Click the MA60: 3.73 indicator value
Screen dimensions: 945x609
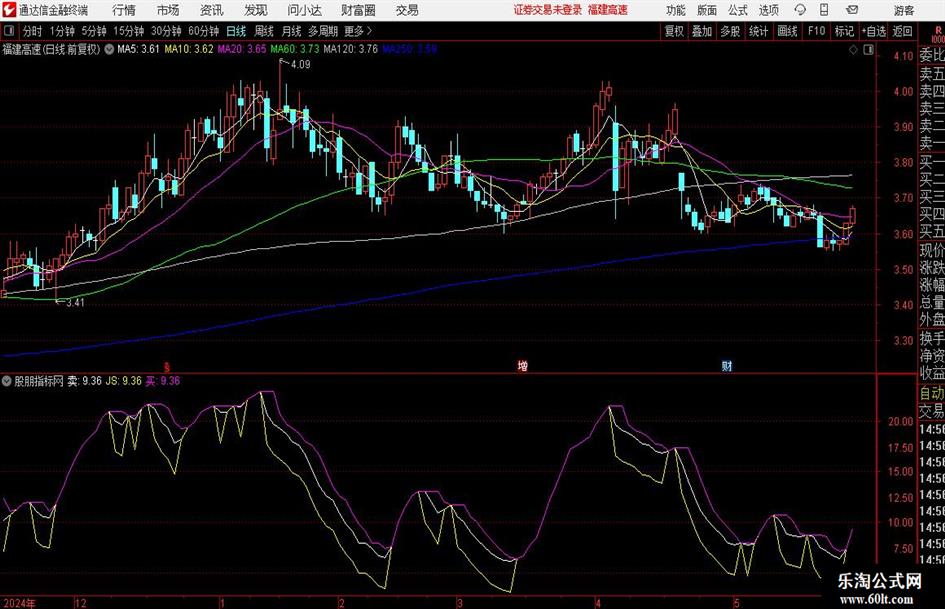(295, 49)
